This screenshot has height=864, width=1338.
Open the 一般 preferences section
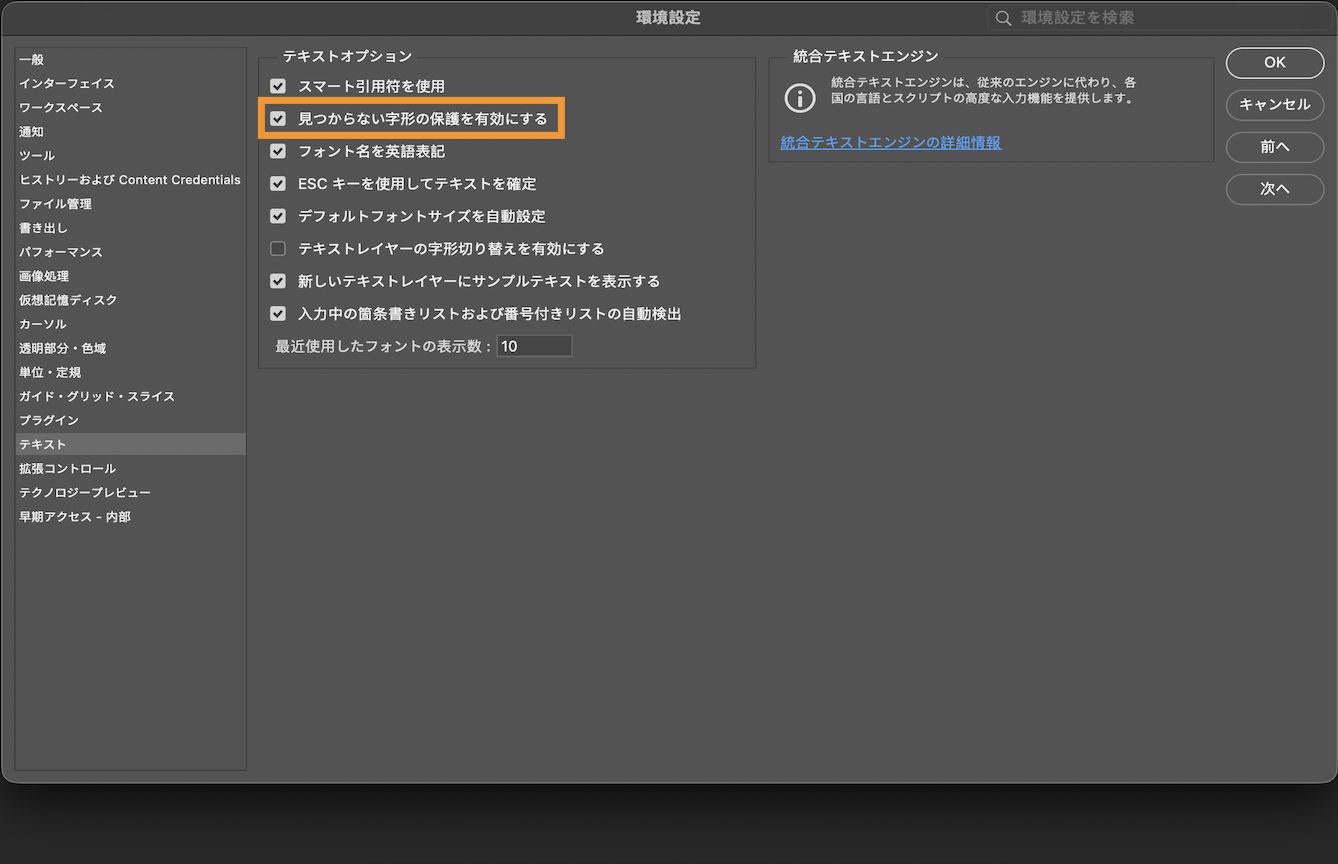pyautogui.click(x=31, y=59)
